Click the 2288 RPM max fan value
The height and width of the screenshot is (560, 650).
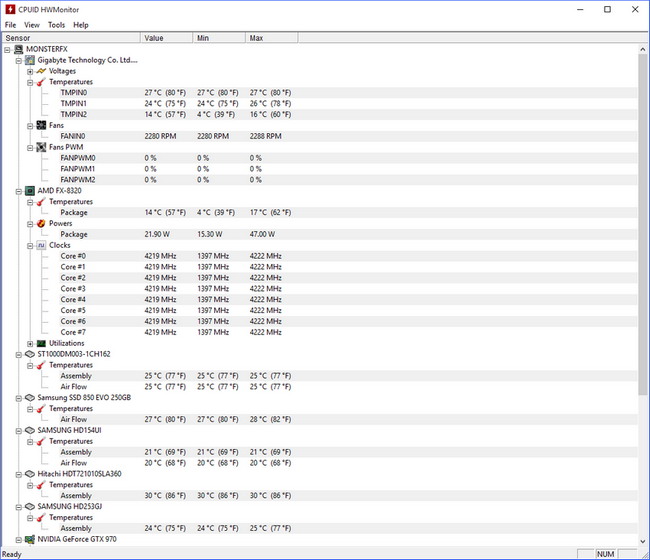pos(265,136)
